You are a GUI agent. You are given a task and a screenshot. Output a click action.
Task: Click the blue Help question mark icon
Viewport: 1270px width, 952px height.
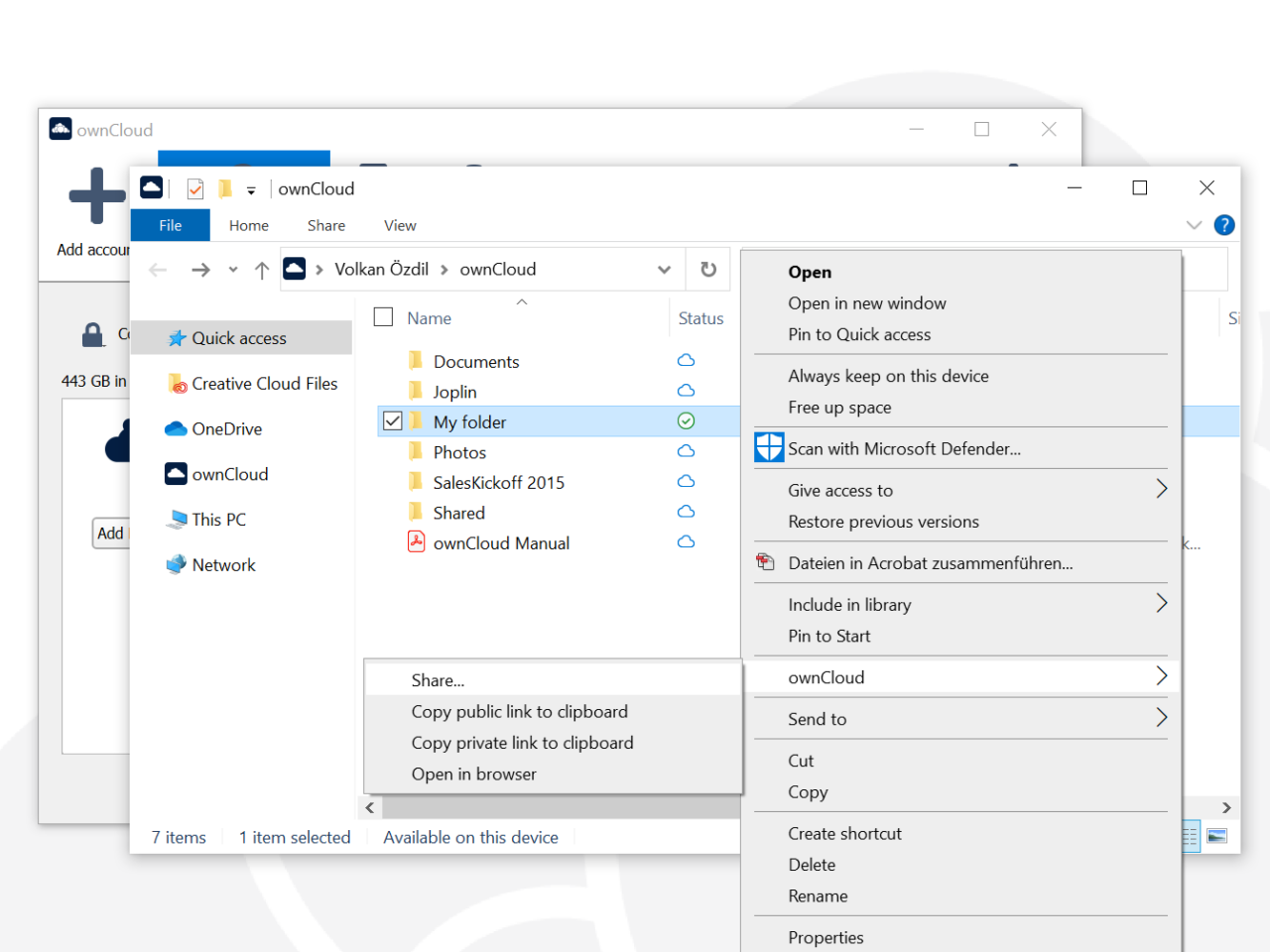[x=1224, y=225]
